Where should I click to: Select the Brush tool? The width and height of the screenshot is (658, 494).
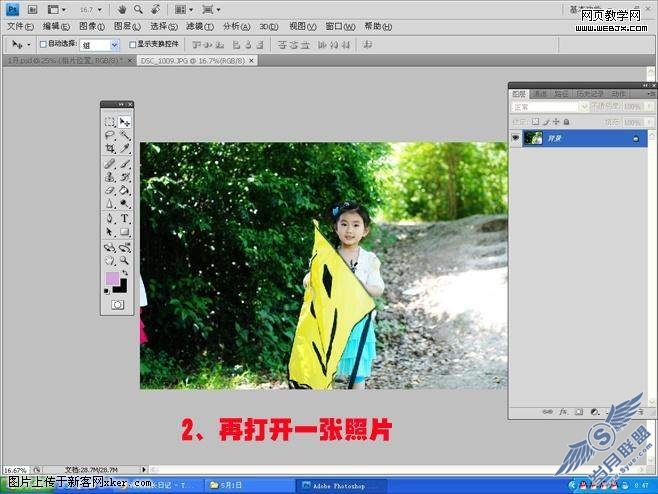tap(125, 164)
